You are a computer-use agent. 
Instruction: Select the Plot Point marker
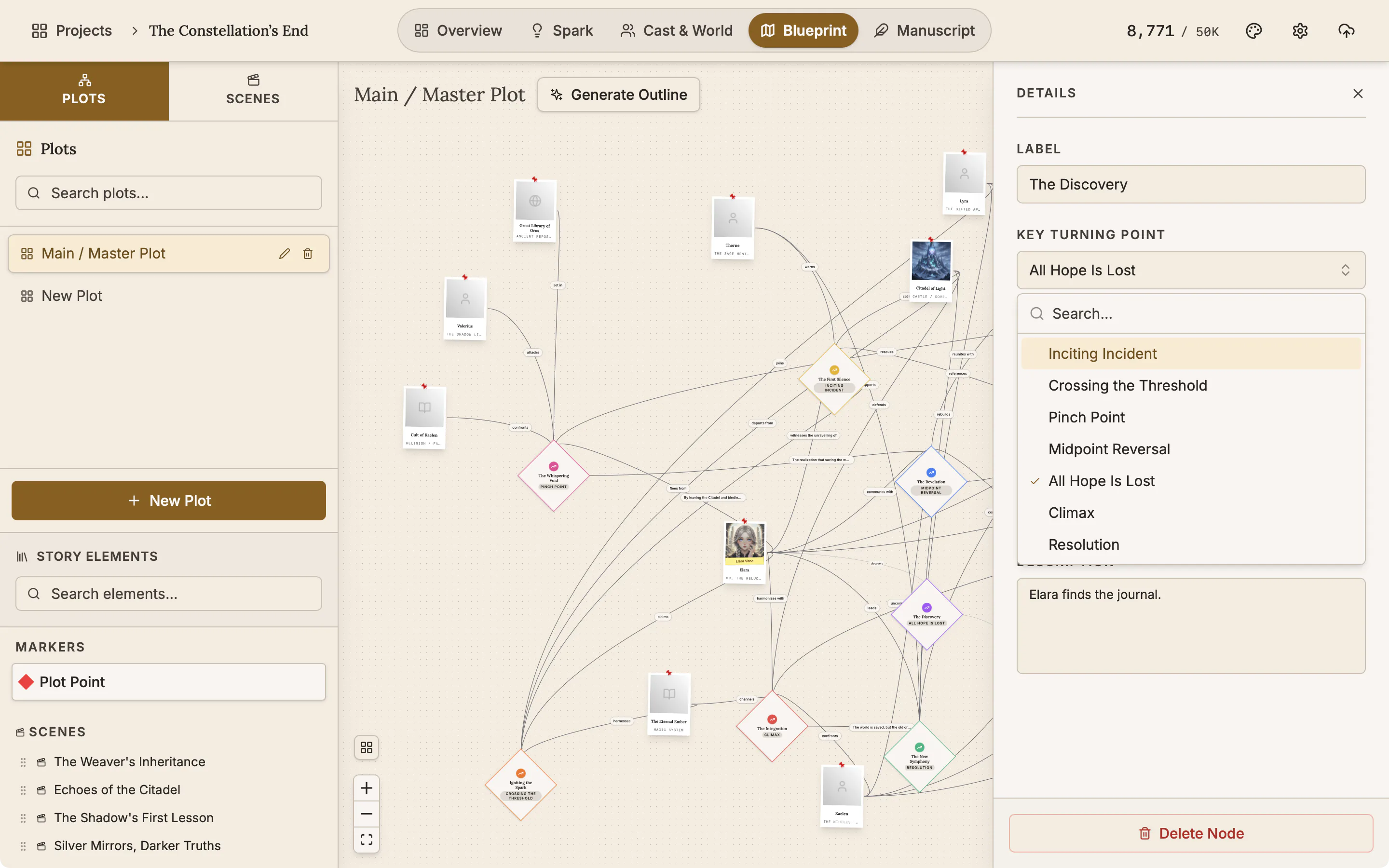[x=169, y=682]
